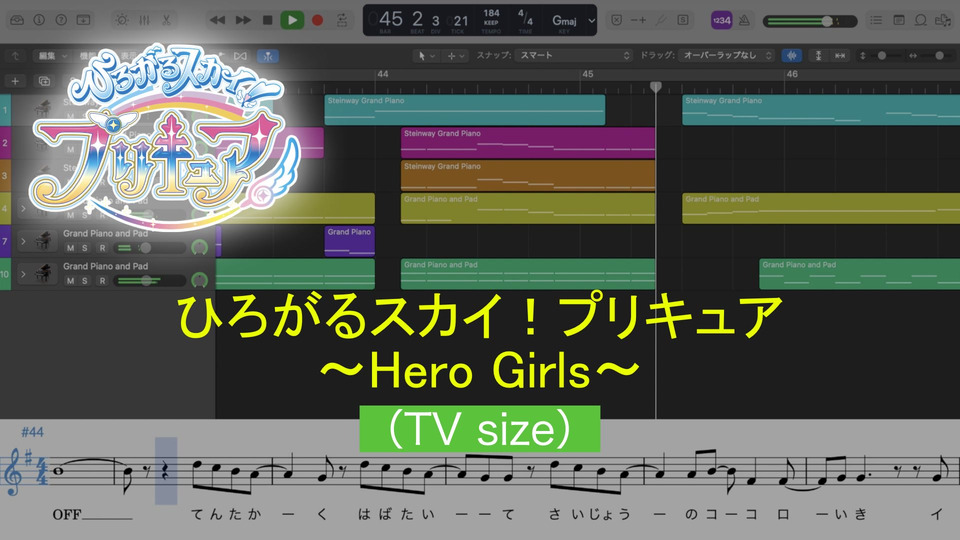Click the plus add track button
The width and height of the screenshot is (960, 540).
pyautogui.click(x=15, y=81)
